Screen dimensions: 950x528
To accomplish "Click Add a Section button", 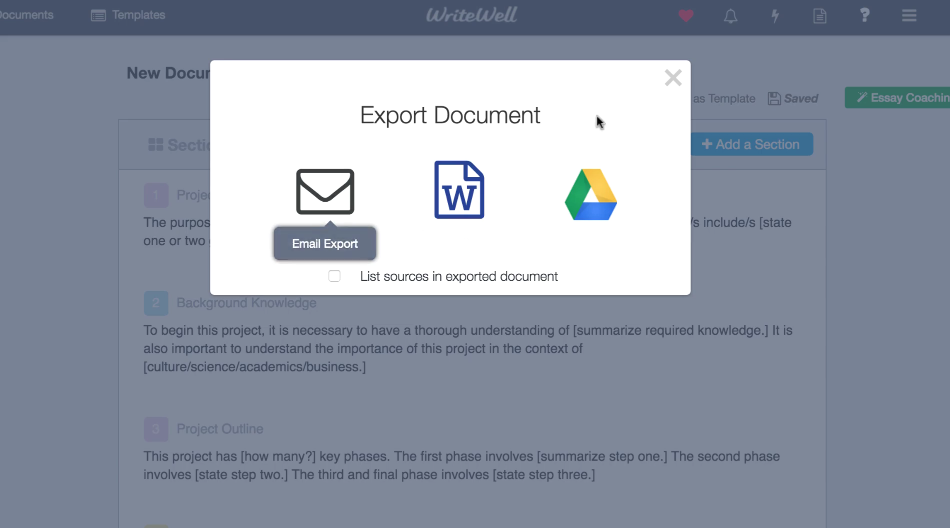I will (751, 144).
